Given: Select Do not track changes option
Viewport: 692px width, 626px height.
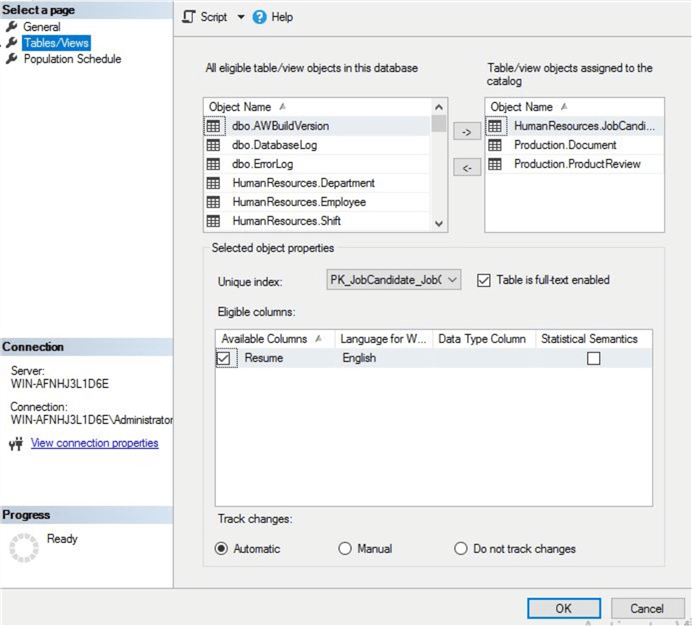Looking at the screenshot, I should click(x=461, y=548).
